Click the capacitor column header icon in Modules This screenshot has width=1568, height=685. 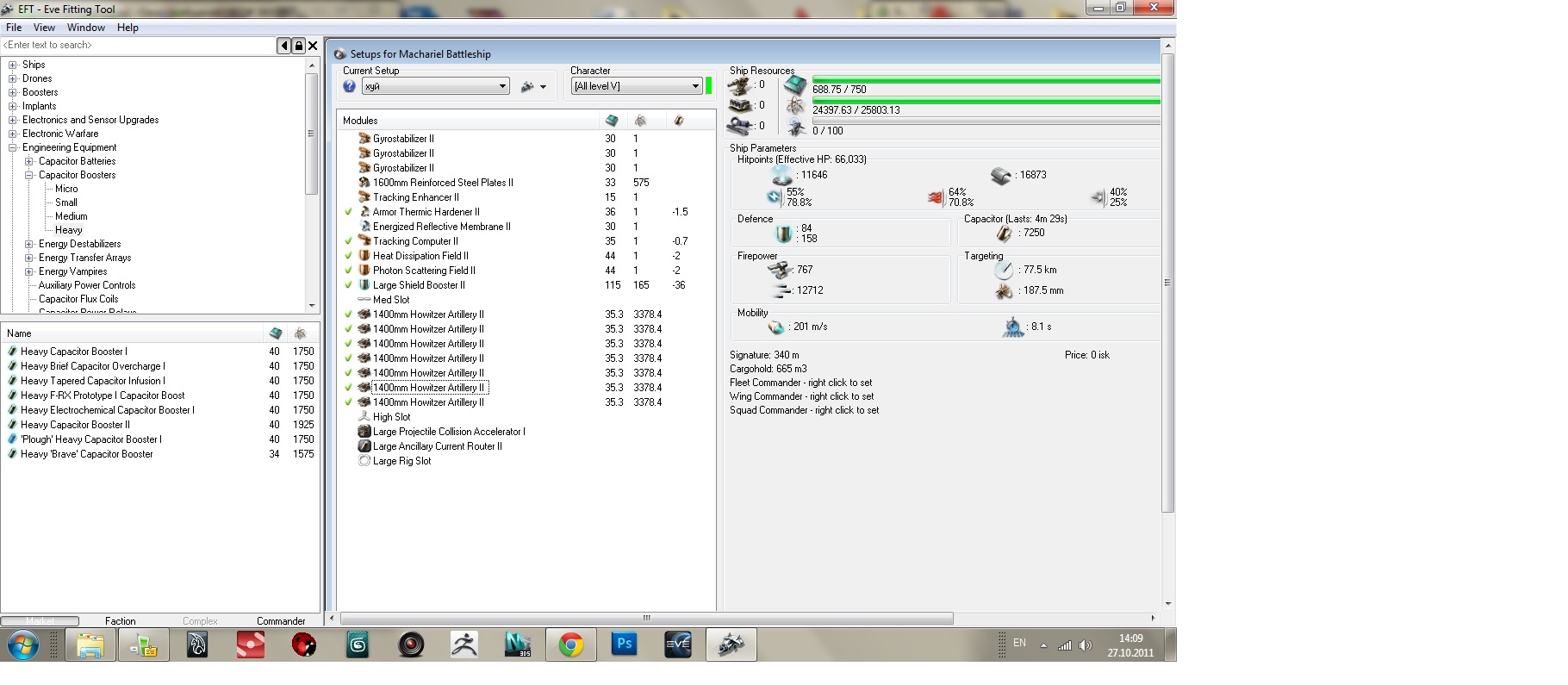(x=679, y=121)
